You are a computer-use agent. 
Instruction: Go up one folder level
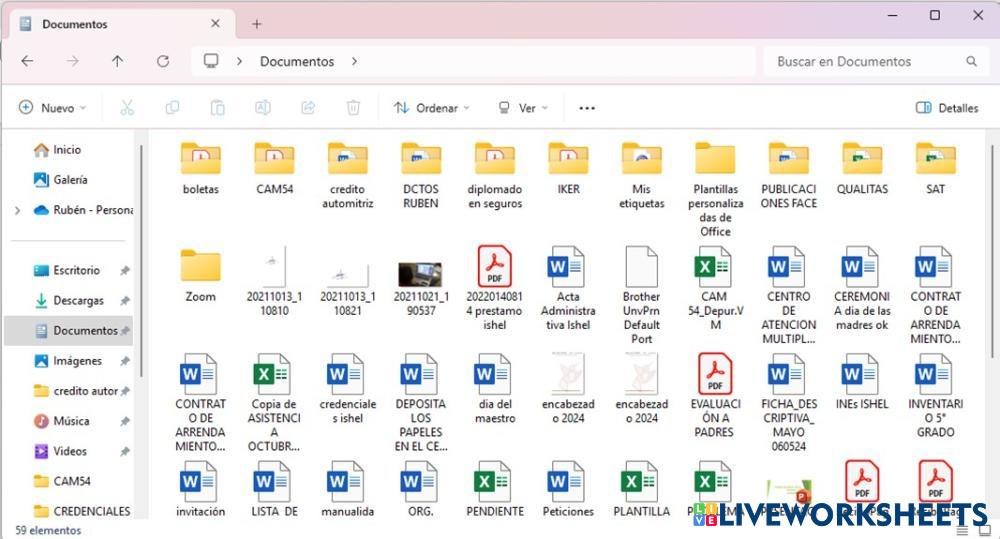[117, 61]
